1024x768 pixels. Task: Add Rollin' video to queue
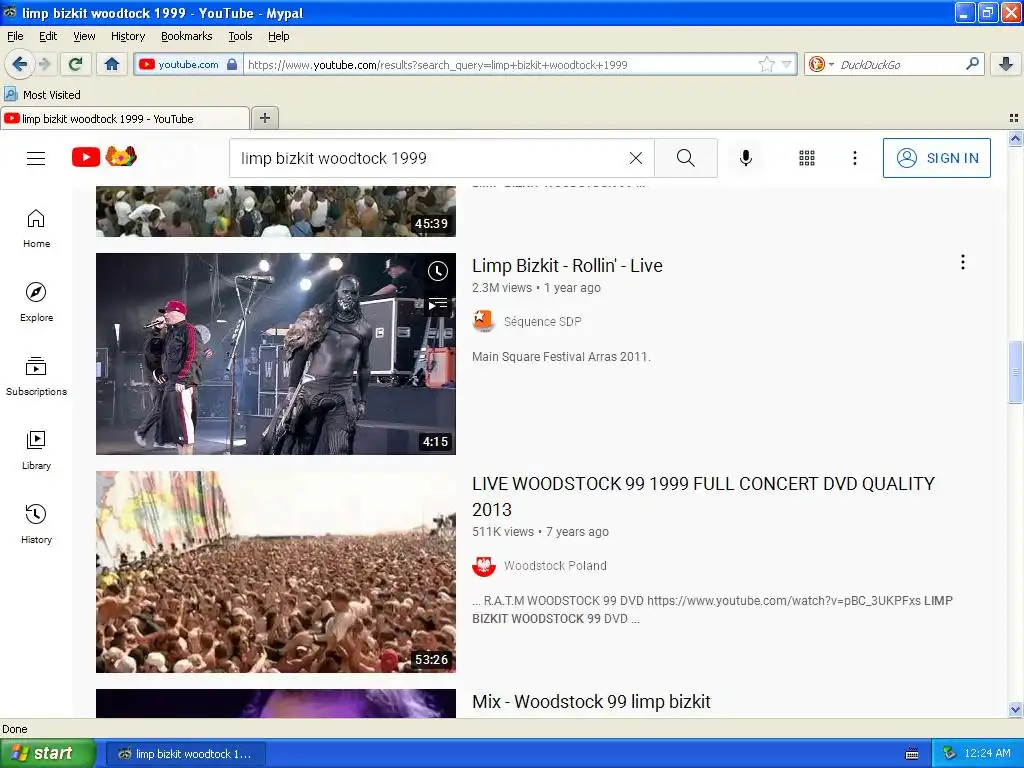(x=438, y=304)
